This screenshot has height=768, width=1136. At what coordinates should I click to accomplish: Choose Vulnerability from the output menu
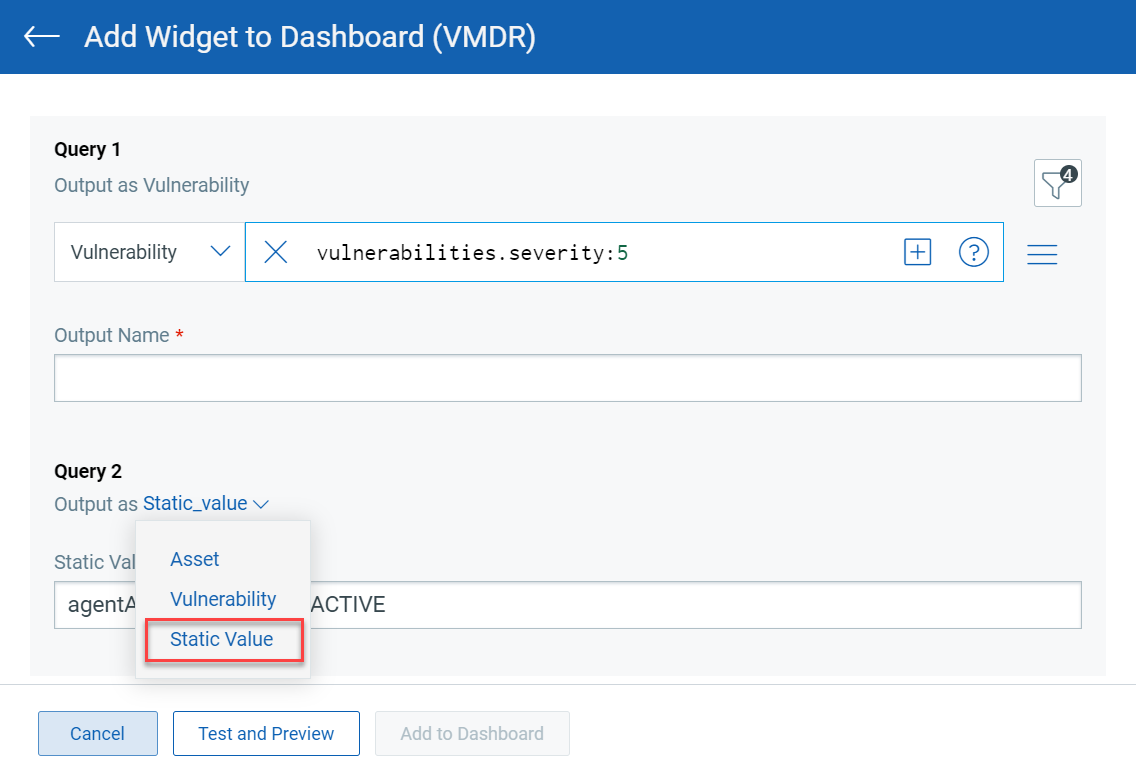tap(223, 599)
